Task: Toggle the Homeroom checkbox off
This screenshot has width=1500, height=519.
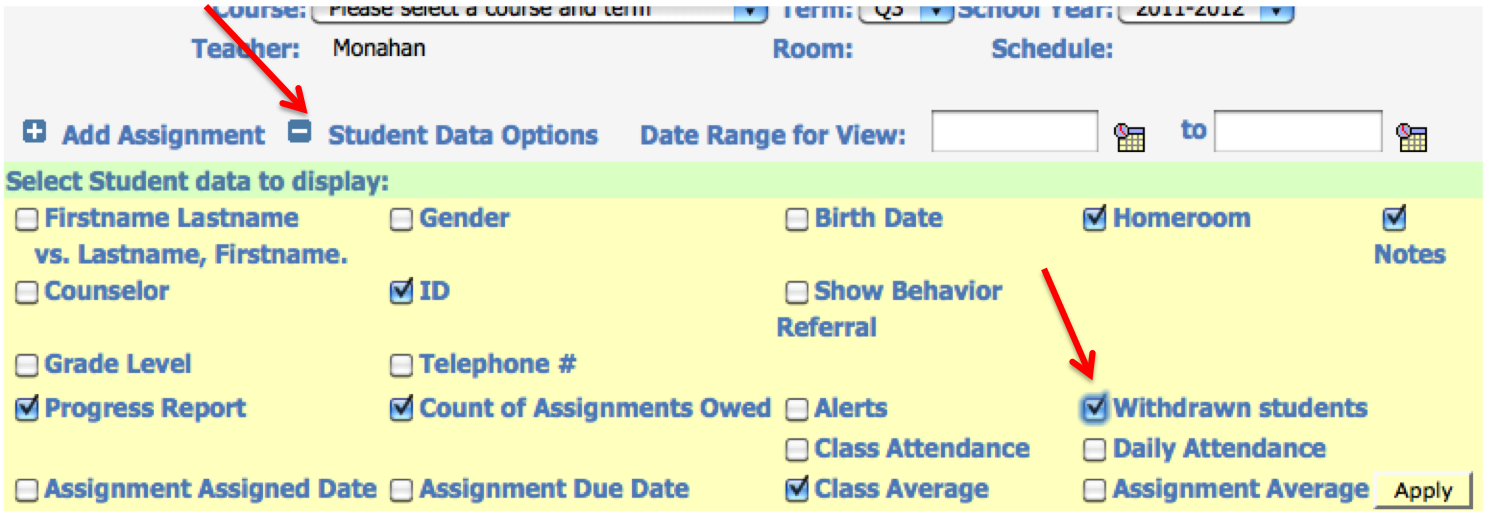Action: tap(1095, 219)
